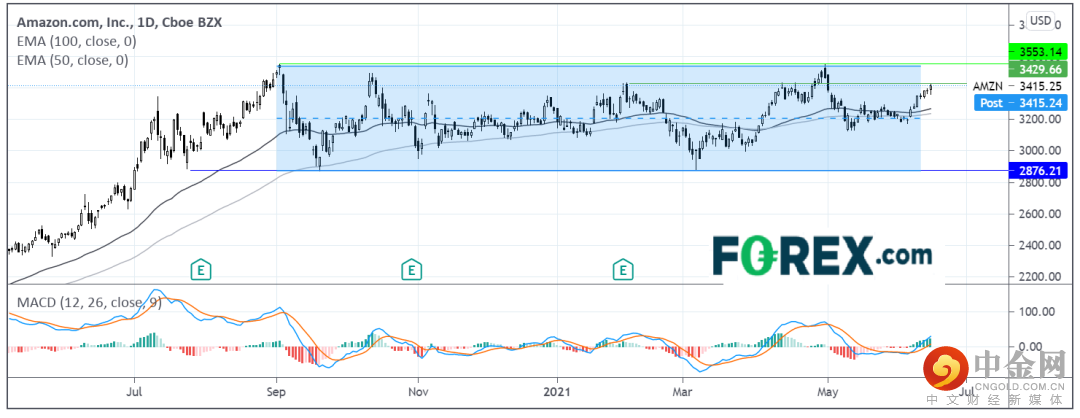The width and height of the screenshot is (1080, 418).
Task: Open the USD currency selector
Action: [x=1040, y=21]
